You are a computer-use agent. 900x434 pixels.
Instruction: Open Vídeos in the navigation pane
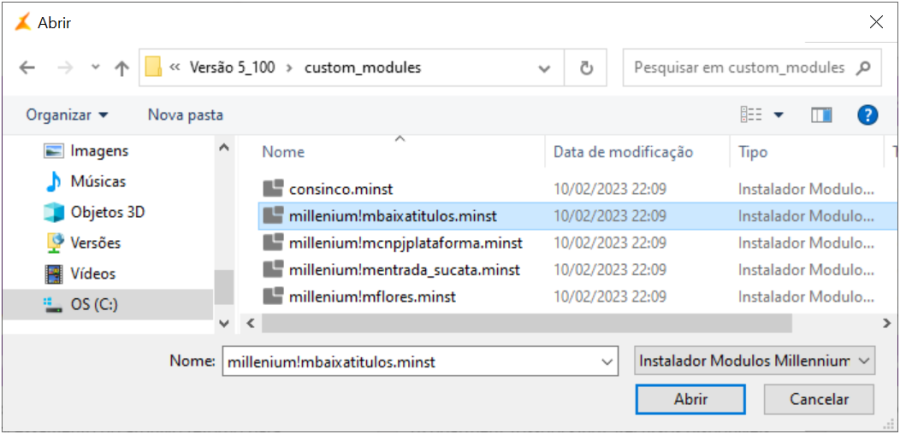click(93, 273)
